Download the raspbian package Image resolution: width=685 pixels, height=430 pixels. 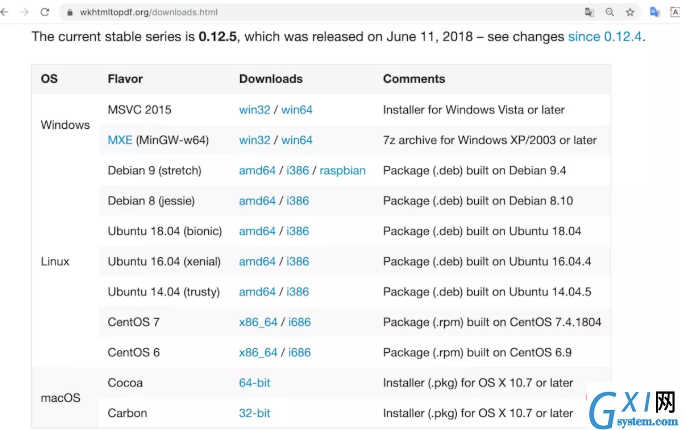point(342,170)
